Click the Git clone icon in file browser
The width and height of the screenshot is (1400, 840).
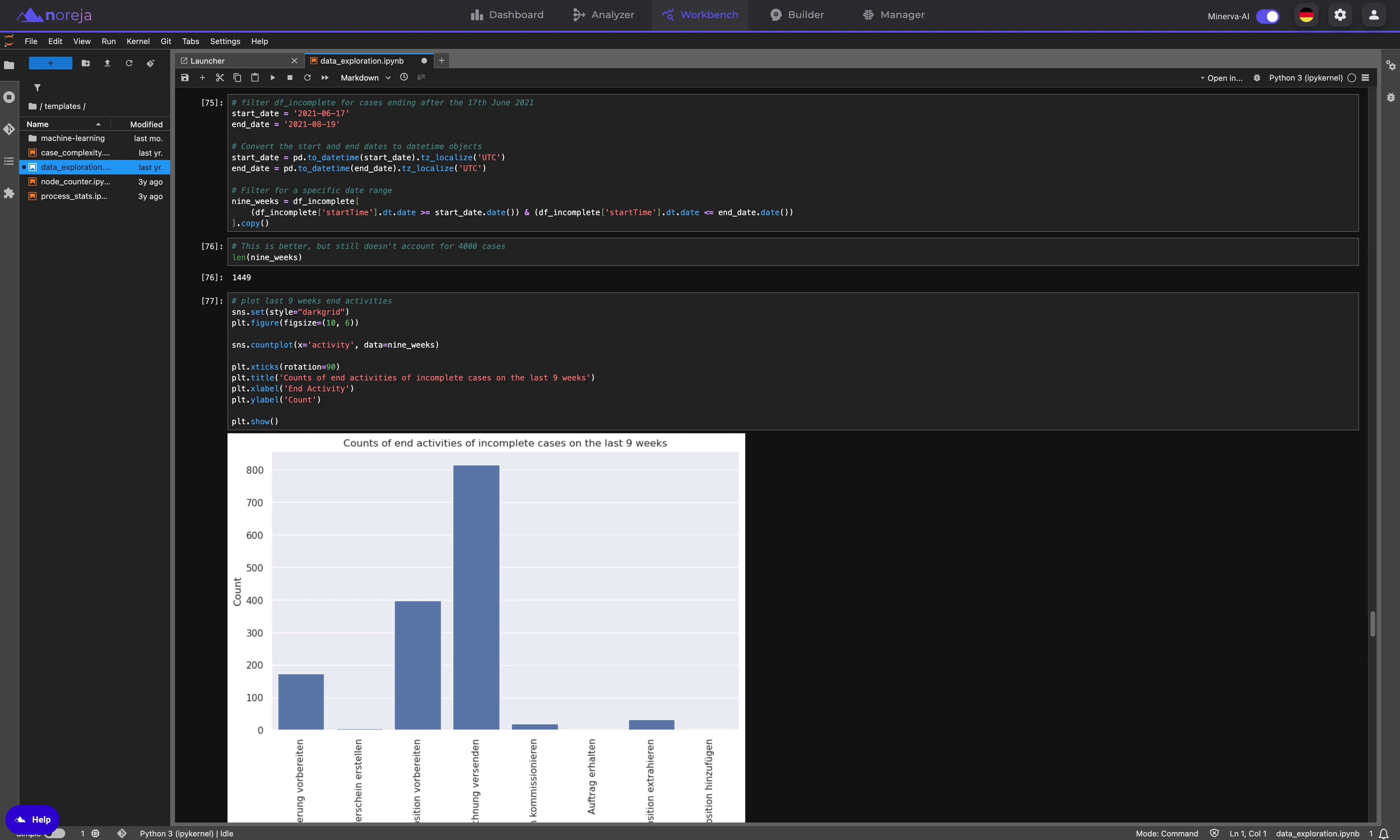(151, 63)
